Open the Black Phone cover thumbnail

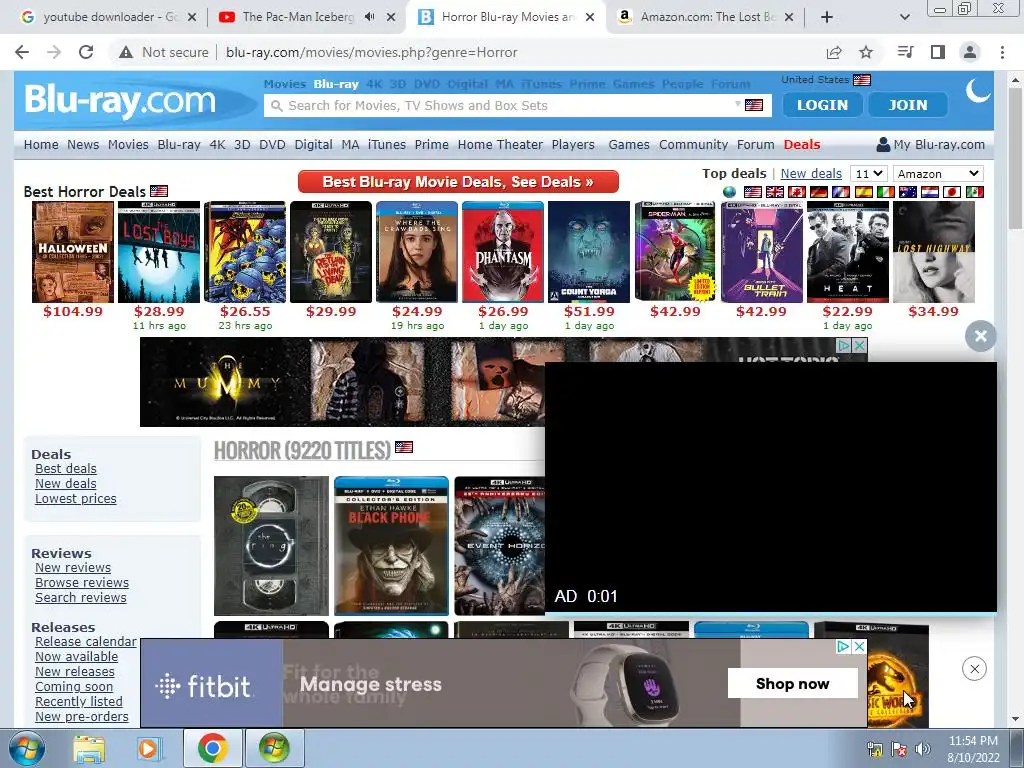[x=391, y=545]
